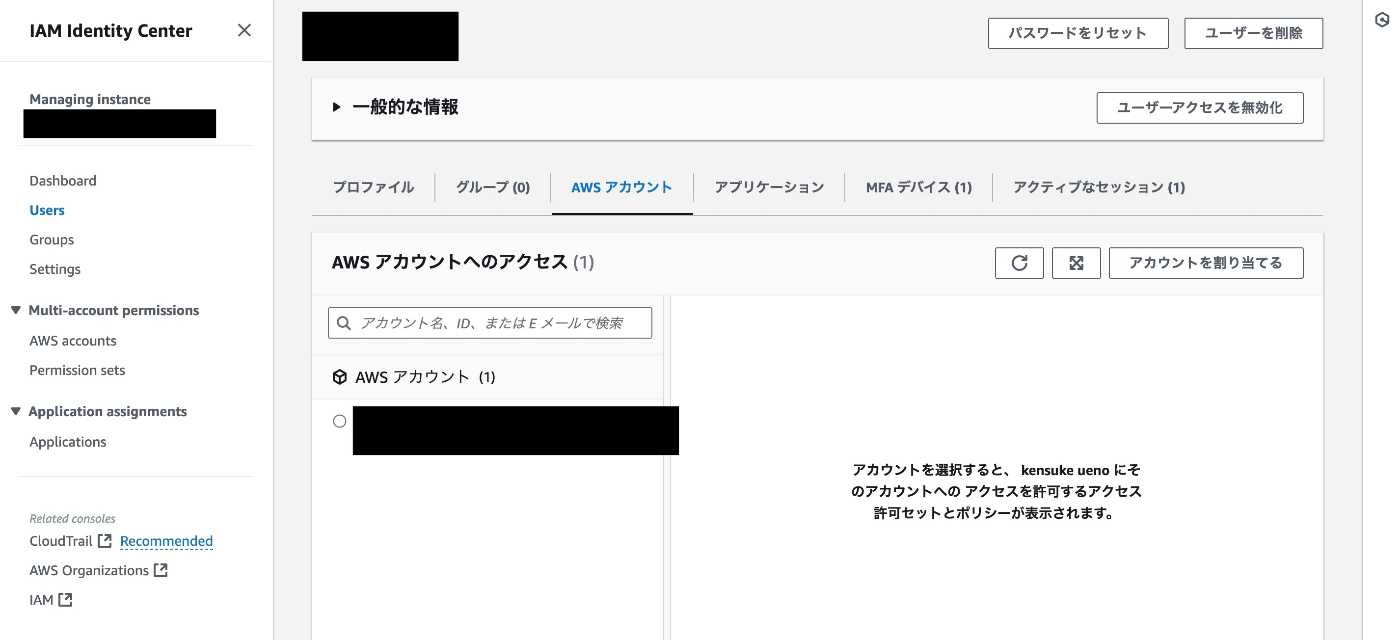Click the AWS アカウントへのアクセス (1) heading
The height and width of the screenshot is (640, 1400).
coord(463,262)
